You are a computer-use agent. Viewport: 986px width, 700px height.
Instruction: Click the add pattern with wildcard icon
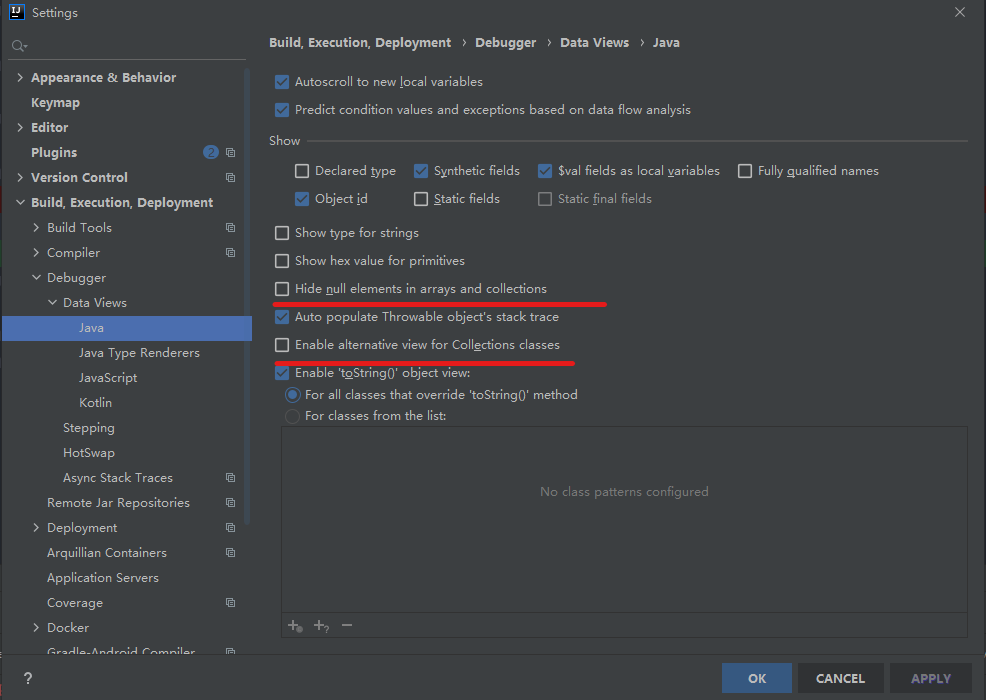click(321, 625)
